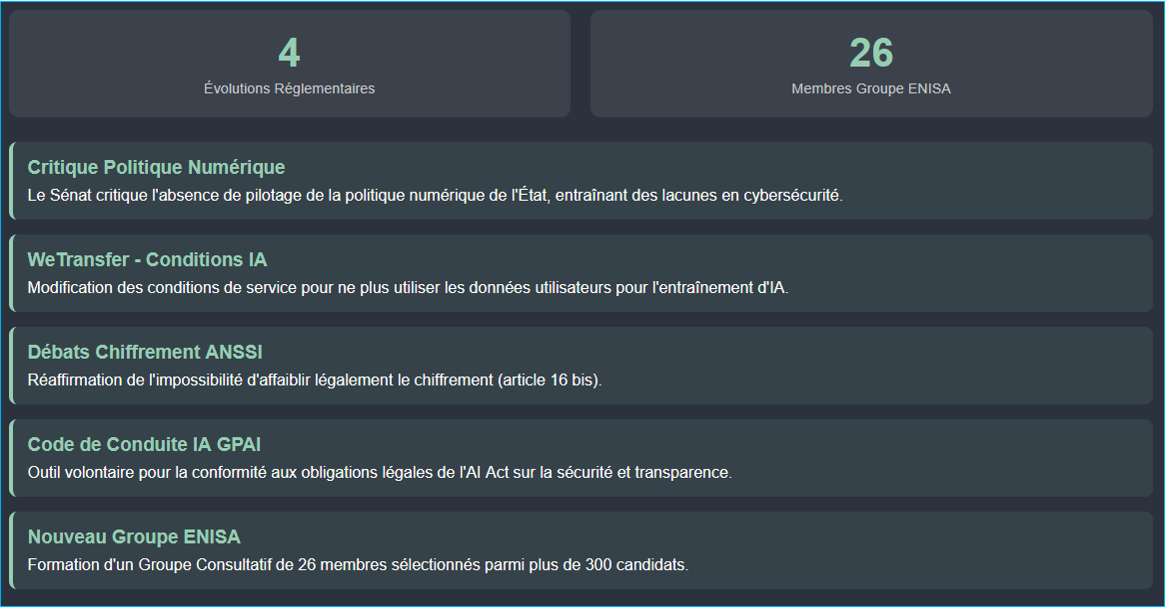Click the AI Act conformité description text
This screenshot has width=1165, height=608.
pyautogui.click(x=380, y=472)
